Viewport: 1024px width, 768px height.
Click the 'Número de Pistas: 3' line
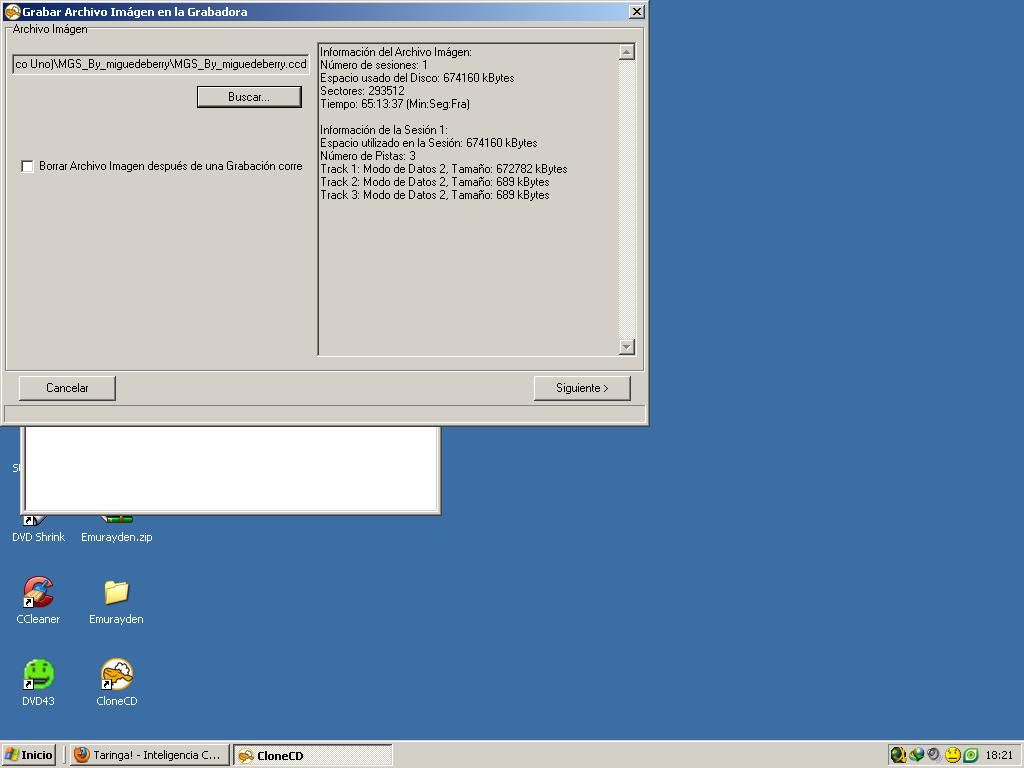[x=368, y=156]
